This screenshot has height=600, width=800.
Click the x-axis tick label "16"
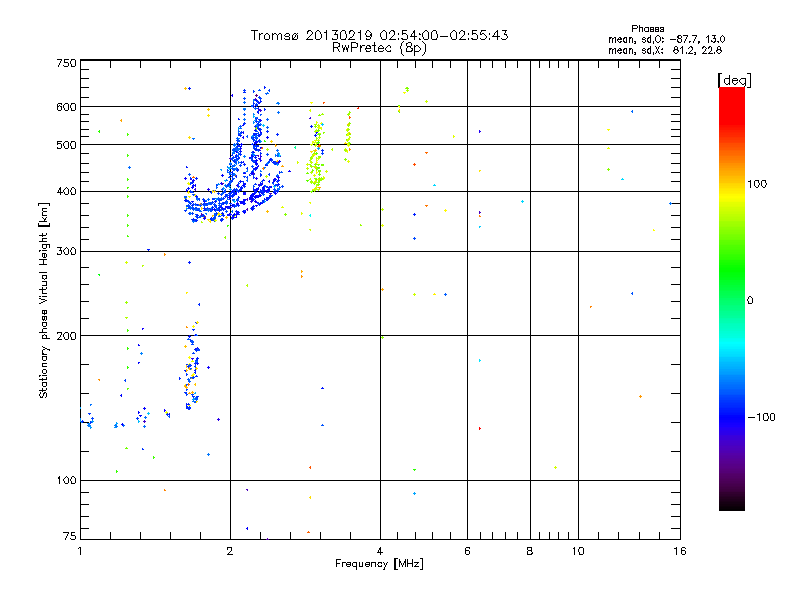click(x=680, y=551)
